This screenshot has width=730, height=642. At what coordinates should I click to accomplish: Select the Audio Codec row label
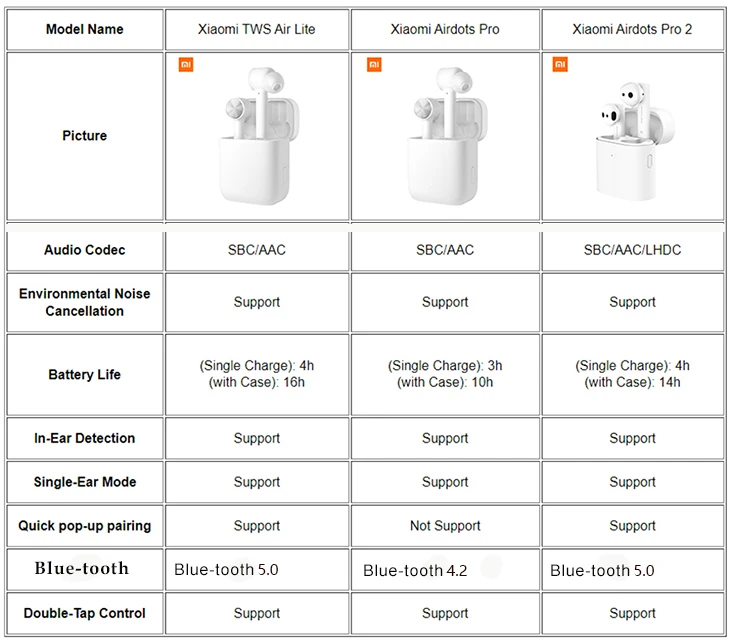tap(85, 250)
